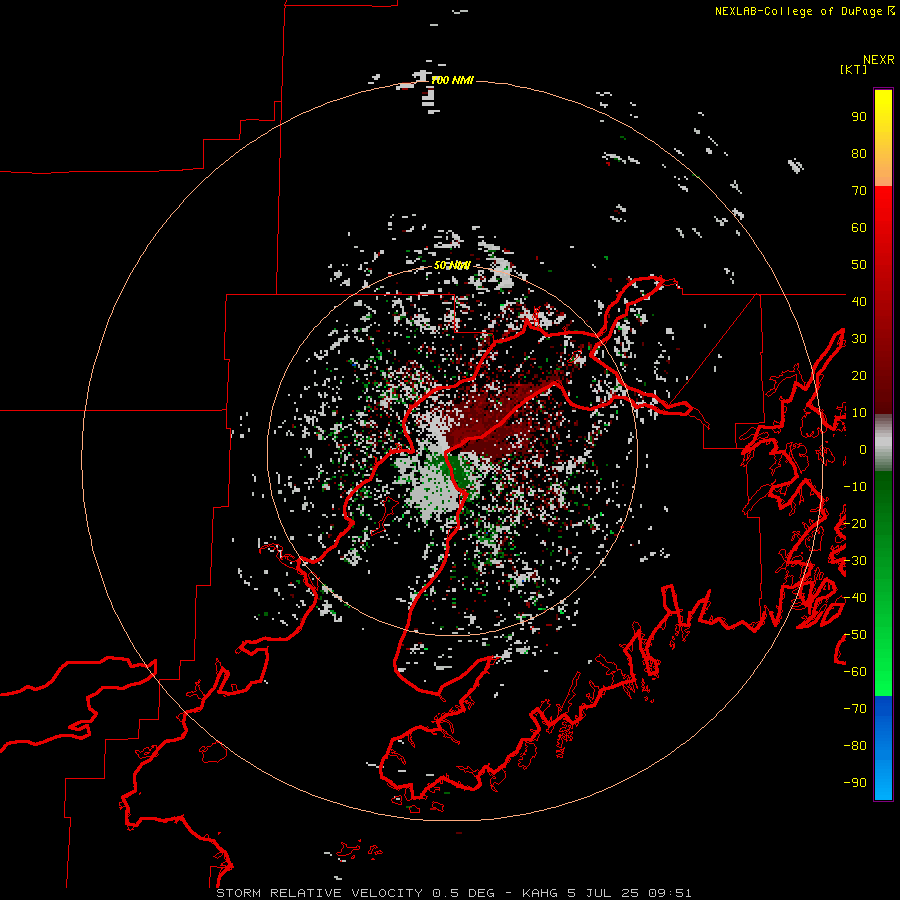Image resolution: width=900 pixels, height=900 pixels.
Task: Click the -50 value on the velocity scale
Action: [855, 635]
